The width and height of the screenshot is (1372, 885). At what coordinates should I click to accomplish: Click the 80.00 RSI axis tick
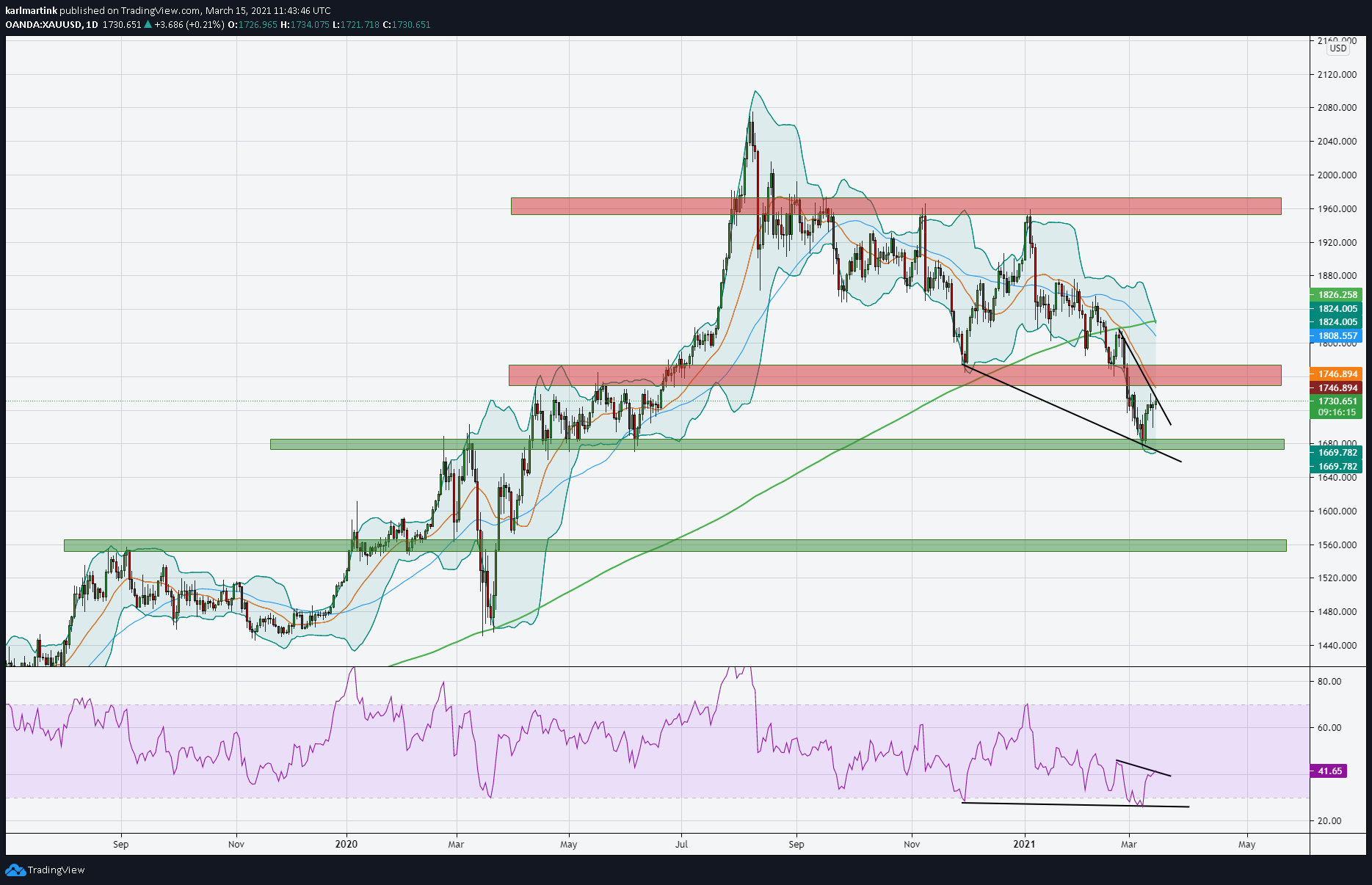tap(1329, 681)
